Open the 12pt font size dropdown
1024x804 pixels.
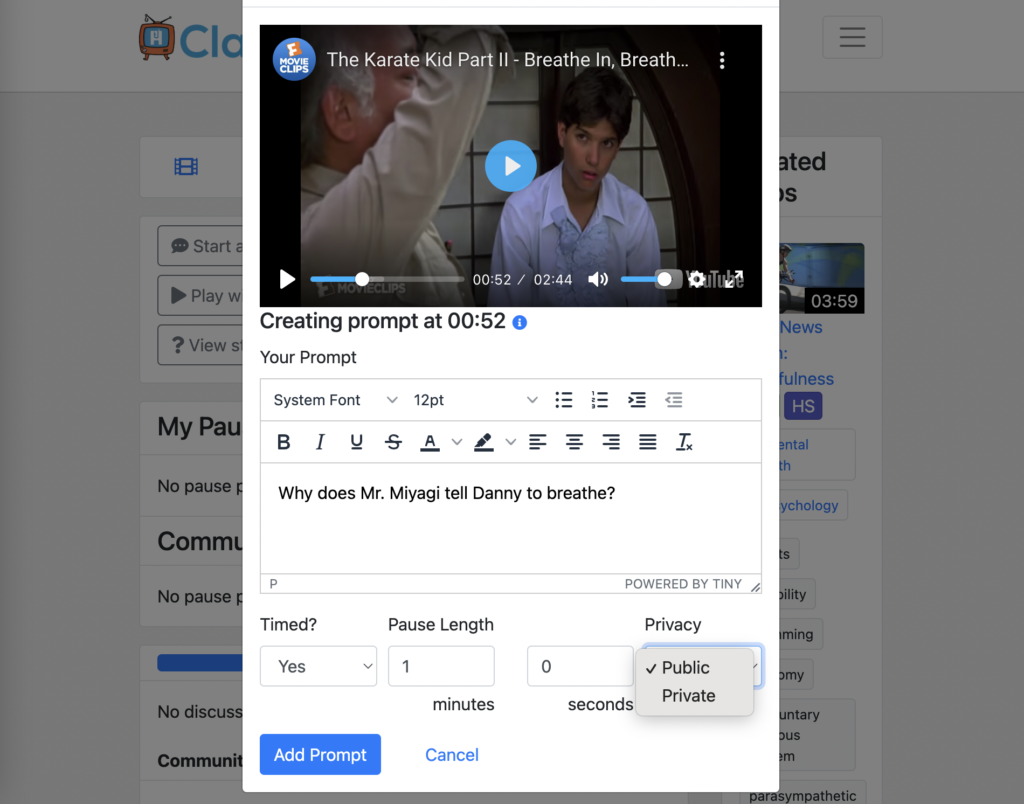[x=475, y=400]
